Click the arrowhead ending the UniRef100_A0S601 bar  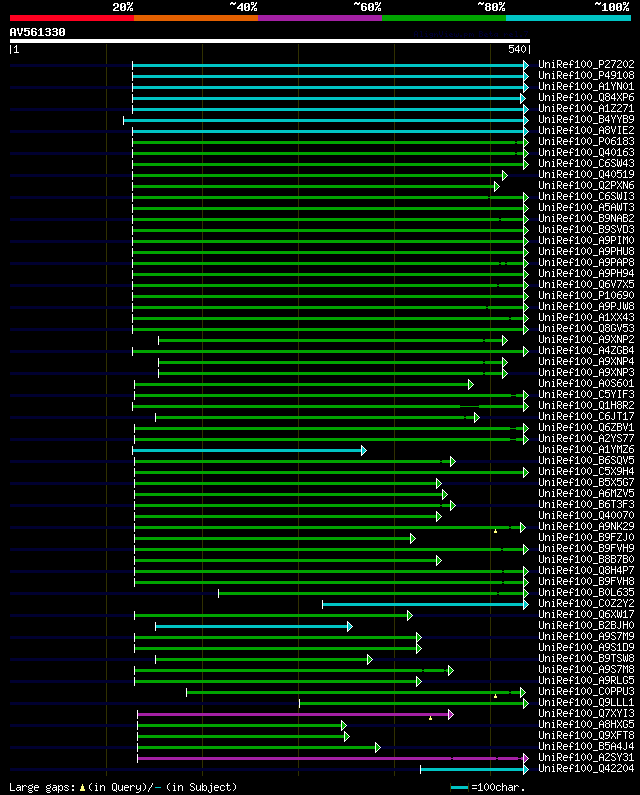pyautogui.click(x=471, y=385)
